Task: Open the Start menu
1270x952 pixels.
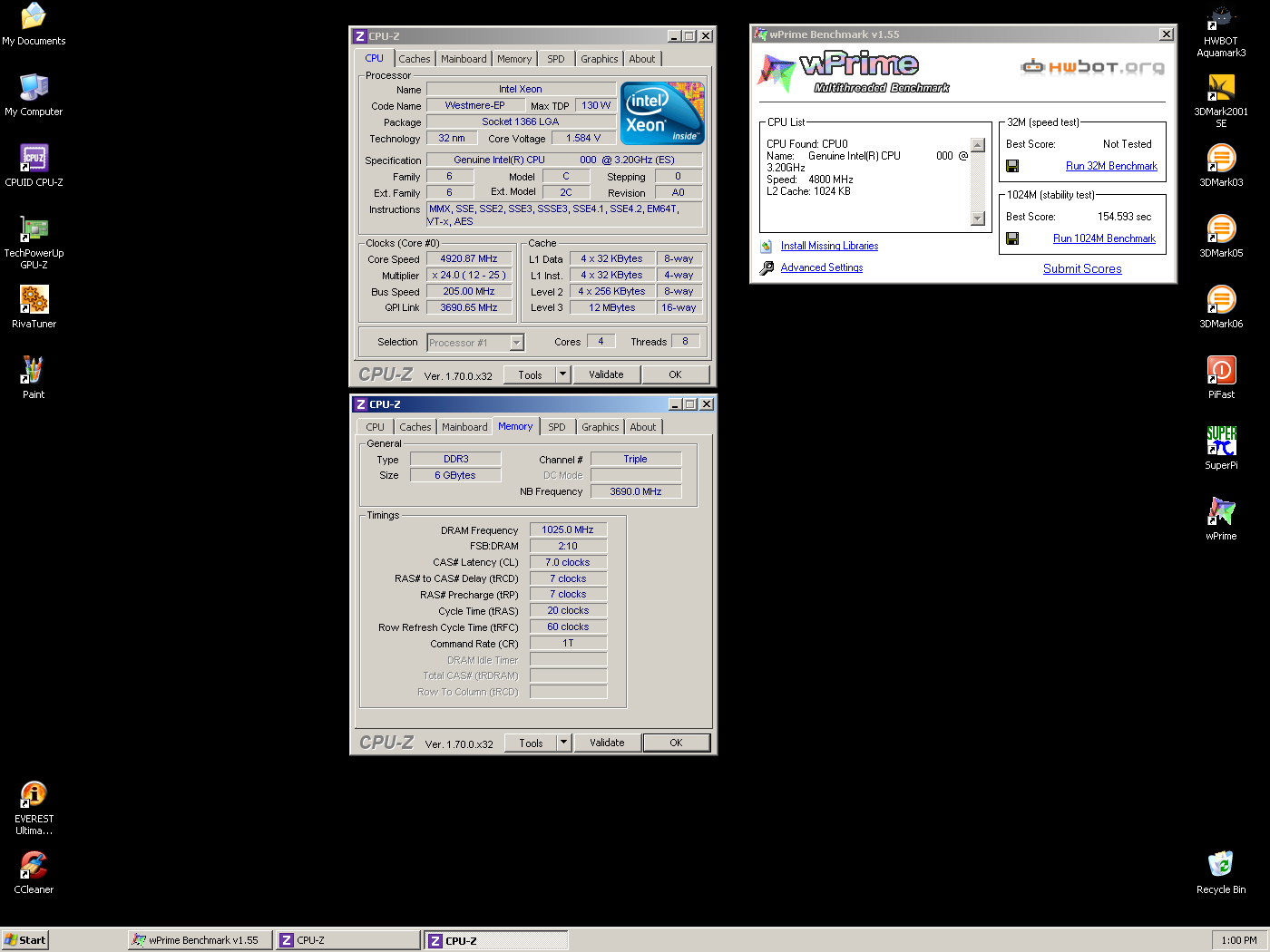Action: [x=24, y=940]
